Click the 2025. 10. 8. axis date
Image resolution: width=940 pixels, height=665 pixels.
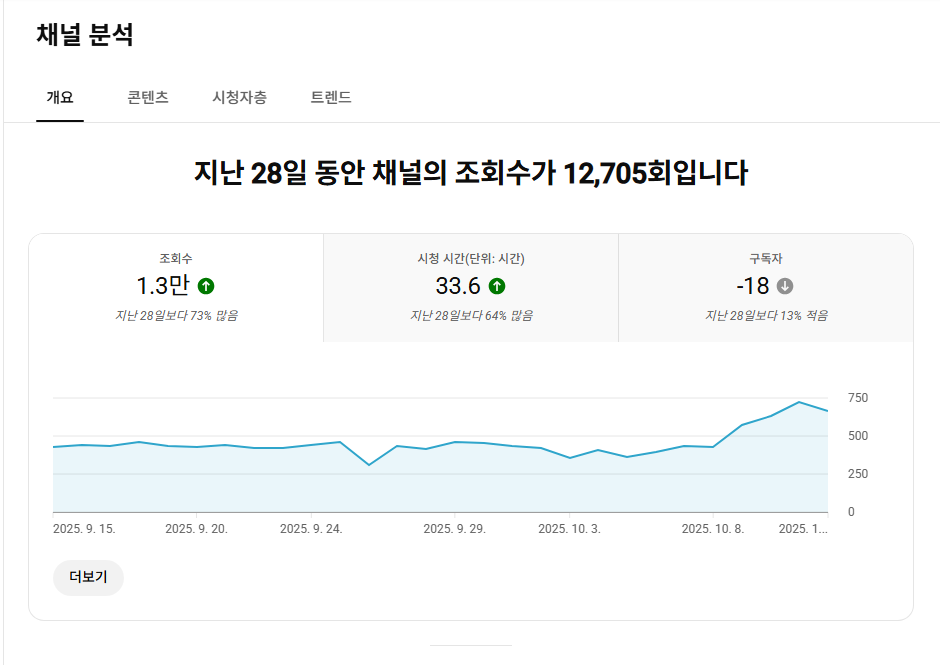point(713,529)
